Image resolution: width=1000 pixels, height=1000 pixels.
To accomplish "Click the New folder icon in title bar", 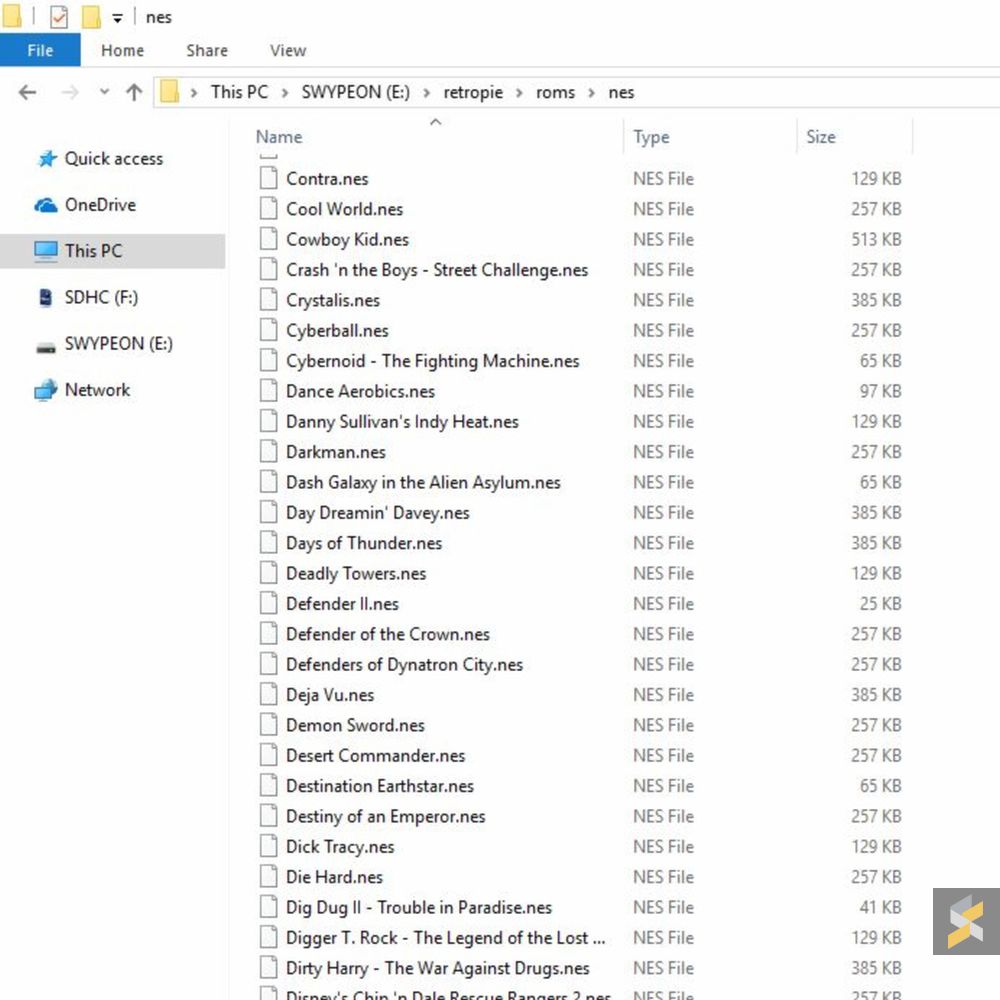I will click(91, 17).
